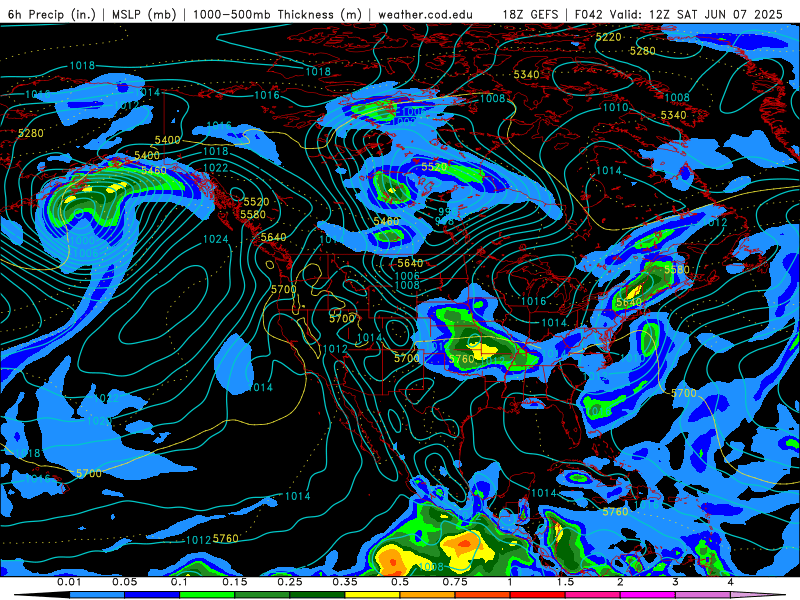Click the bright green 0.1–0.15 legend swatch

click(207, 595)
